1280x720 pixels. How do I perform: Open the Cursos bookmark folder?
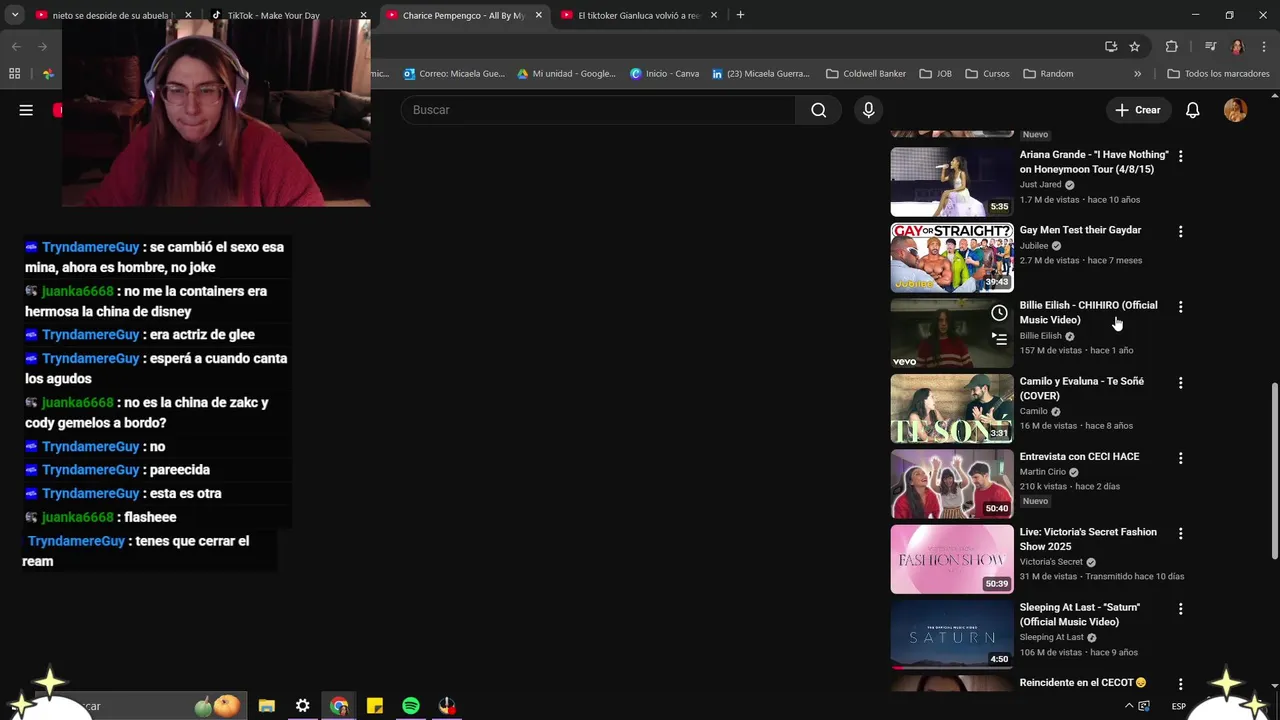987,74
